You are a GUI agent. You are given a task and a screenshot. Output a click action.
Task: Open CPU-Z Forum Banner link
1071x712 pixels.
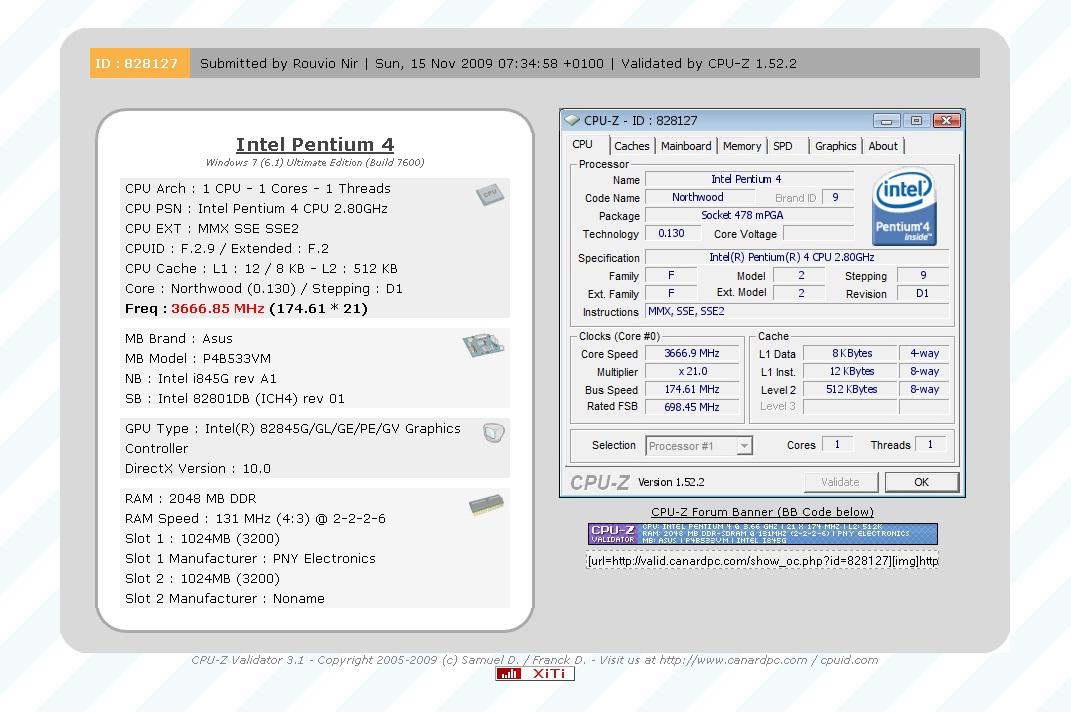(x=762, y=512)
